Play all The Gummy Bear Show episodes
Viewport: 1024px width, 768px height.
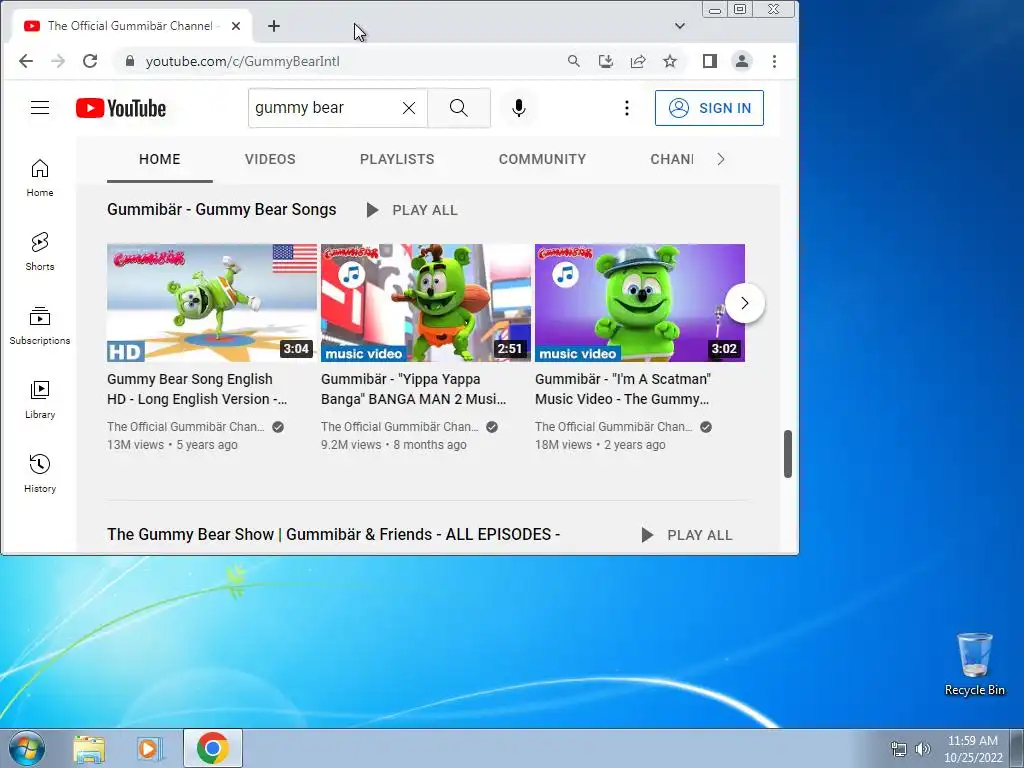[686, 535]
